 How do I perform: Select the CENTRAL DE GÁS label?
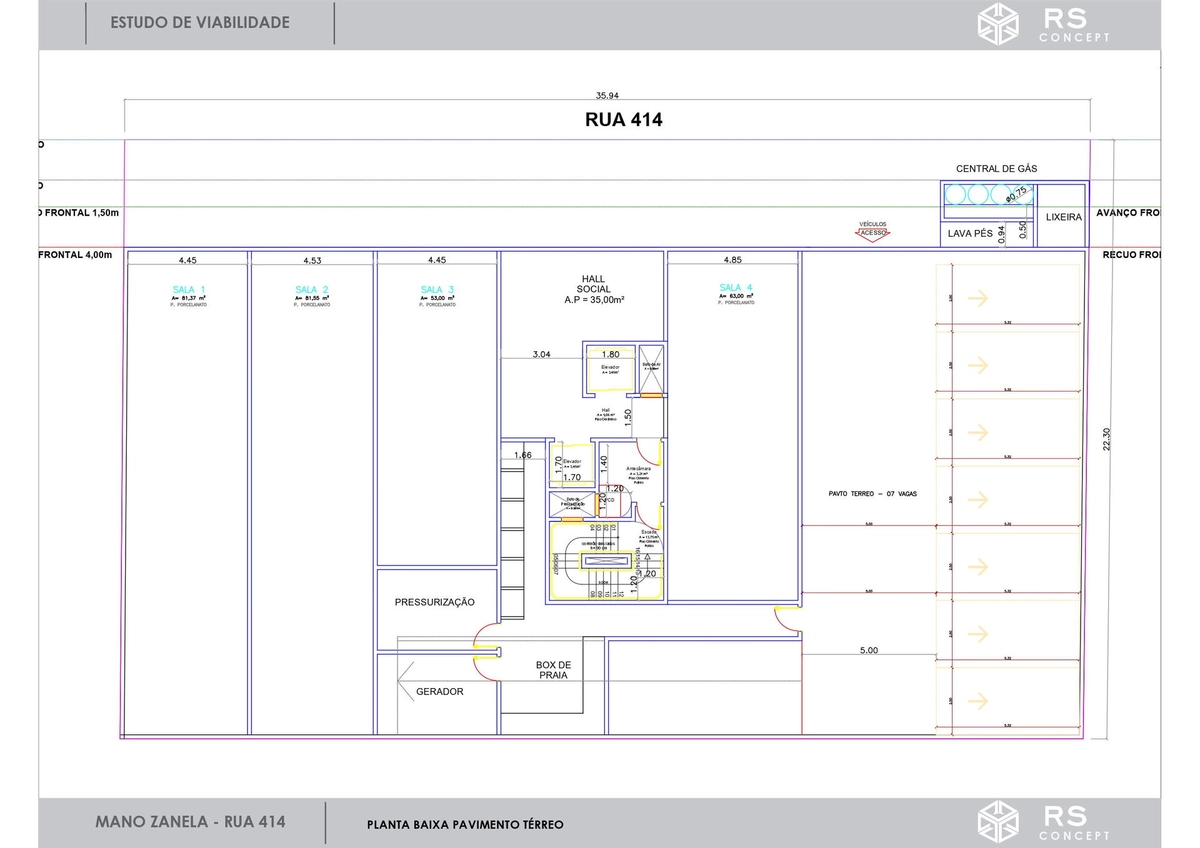(996, 169)
